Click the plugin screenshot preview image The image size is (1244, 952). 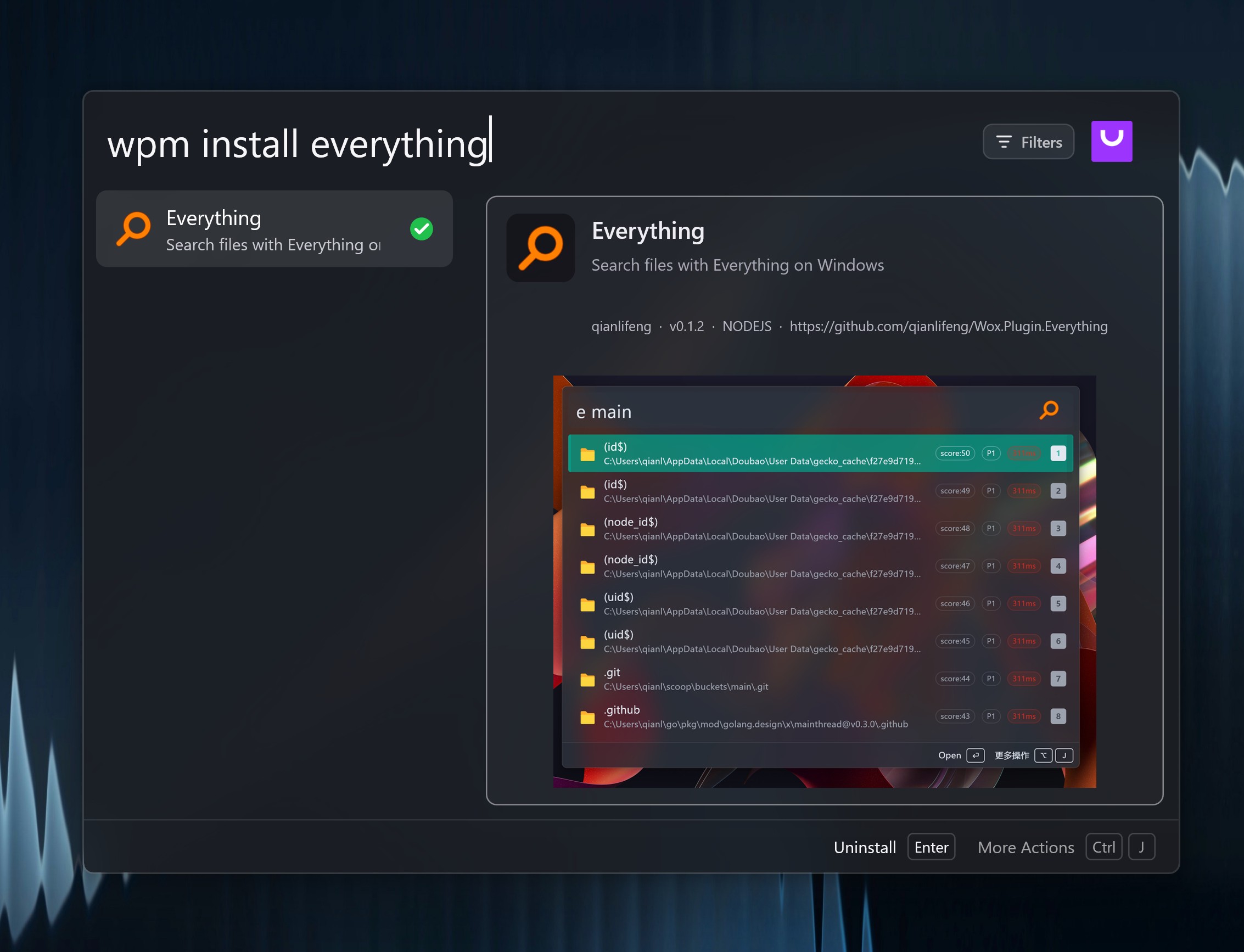point(824,581)
